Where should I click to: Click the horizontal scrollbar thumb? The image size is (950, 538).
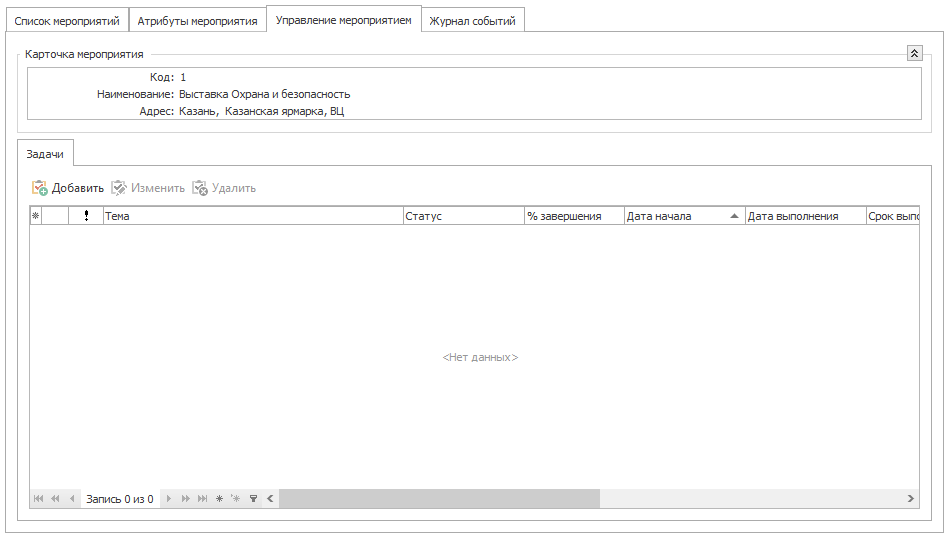pos(439,499)
